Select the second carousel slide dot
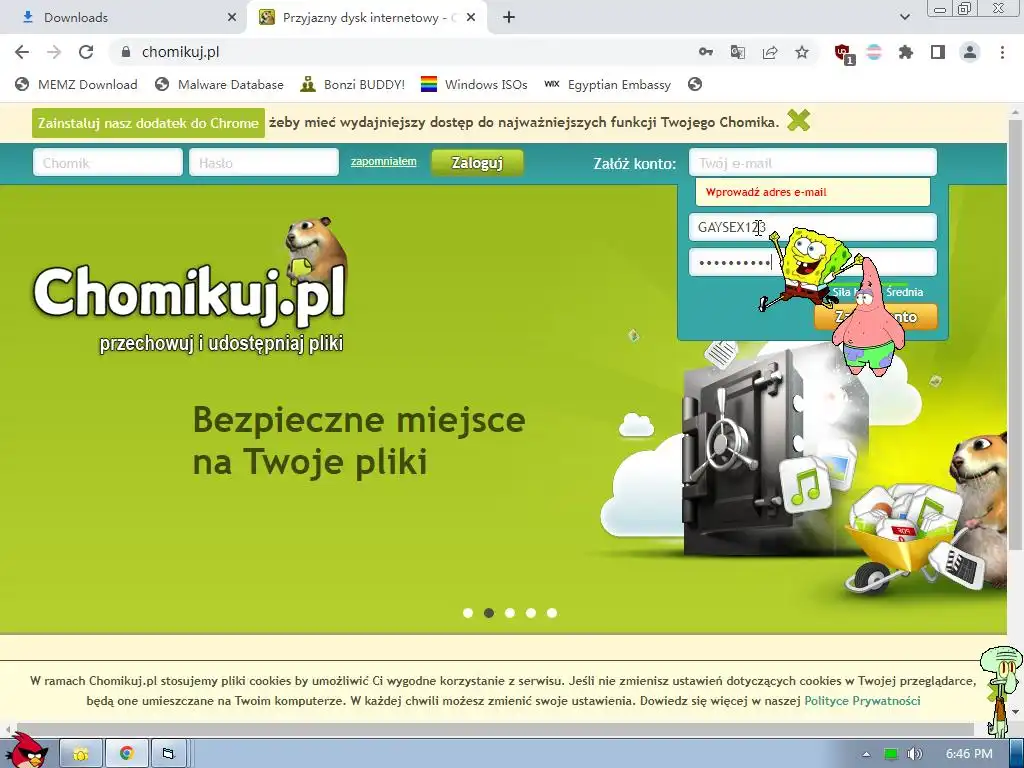The image size is (1024, 768). point(488,613)
